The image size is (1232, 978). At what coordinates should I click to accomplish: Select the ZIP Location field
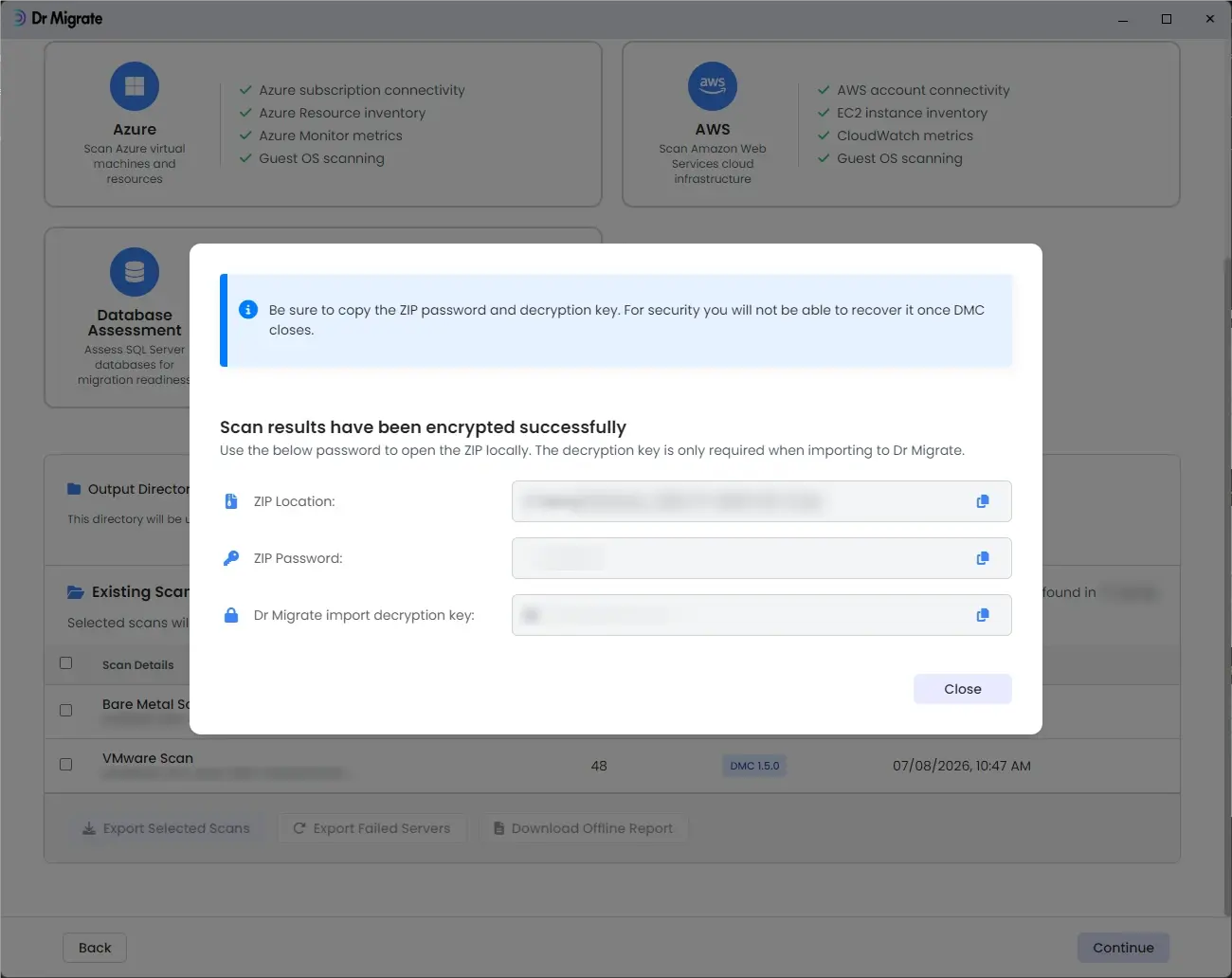(761, 501)
